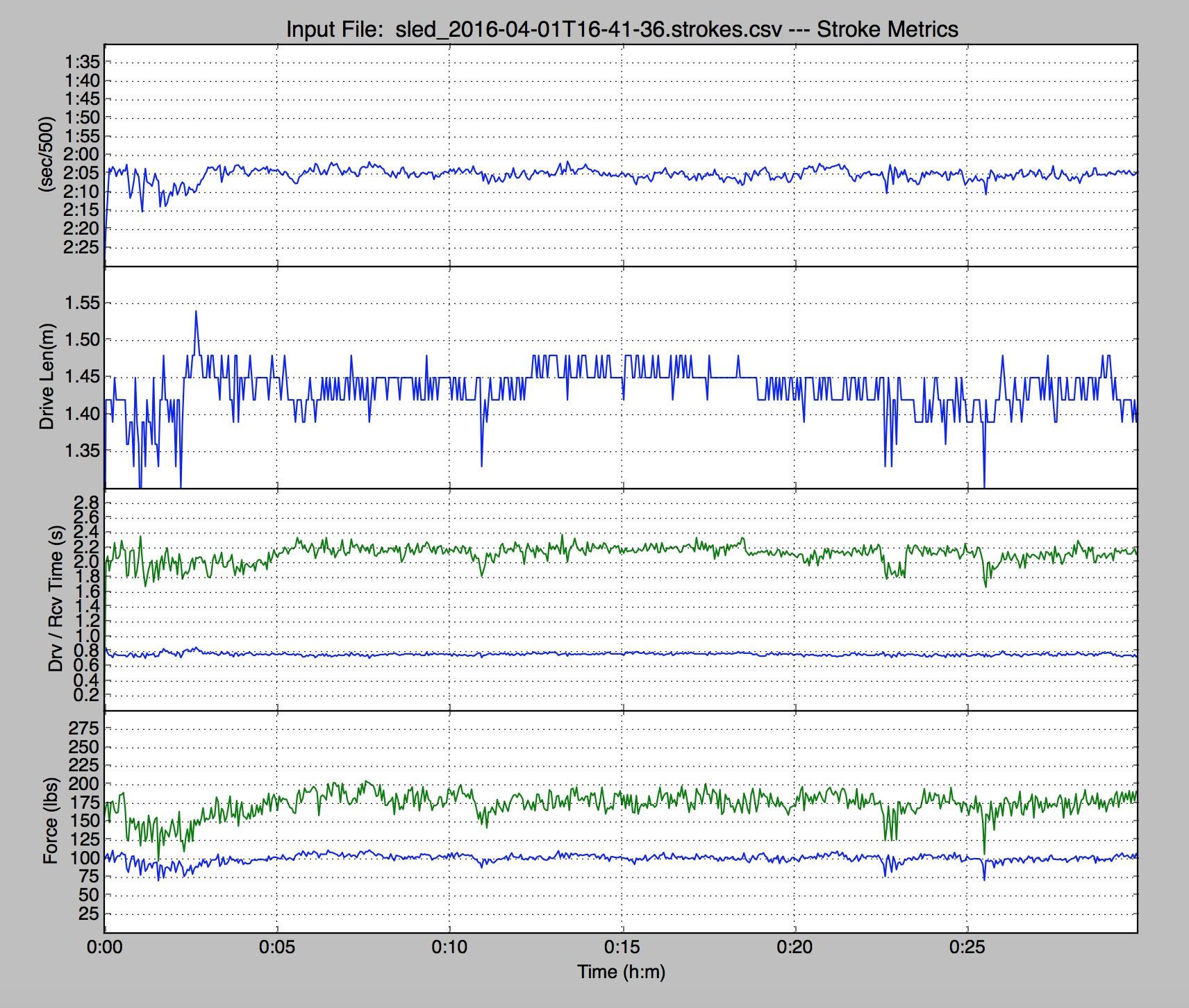Click the 1:35 pace tick label
This screenshot has width=1189, height=1008.
tap(82, 62)
